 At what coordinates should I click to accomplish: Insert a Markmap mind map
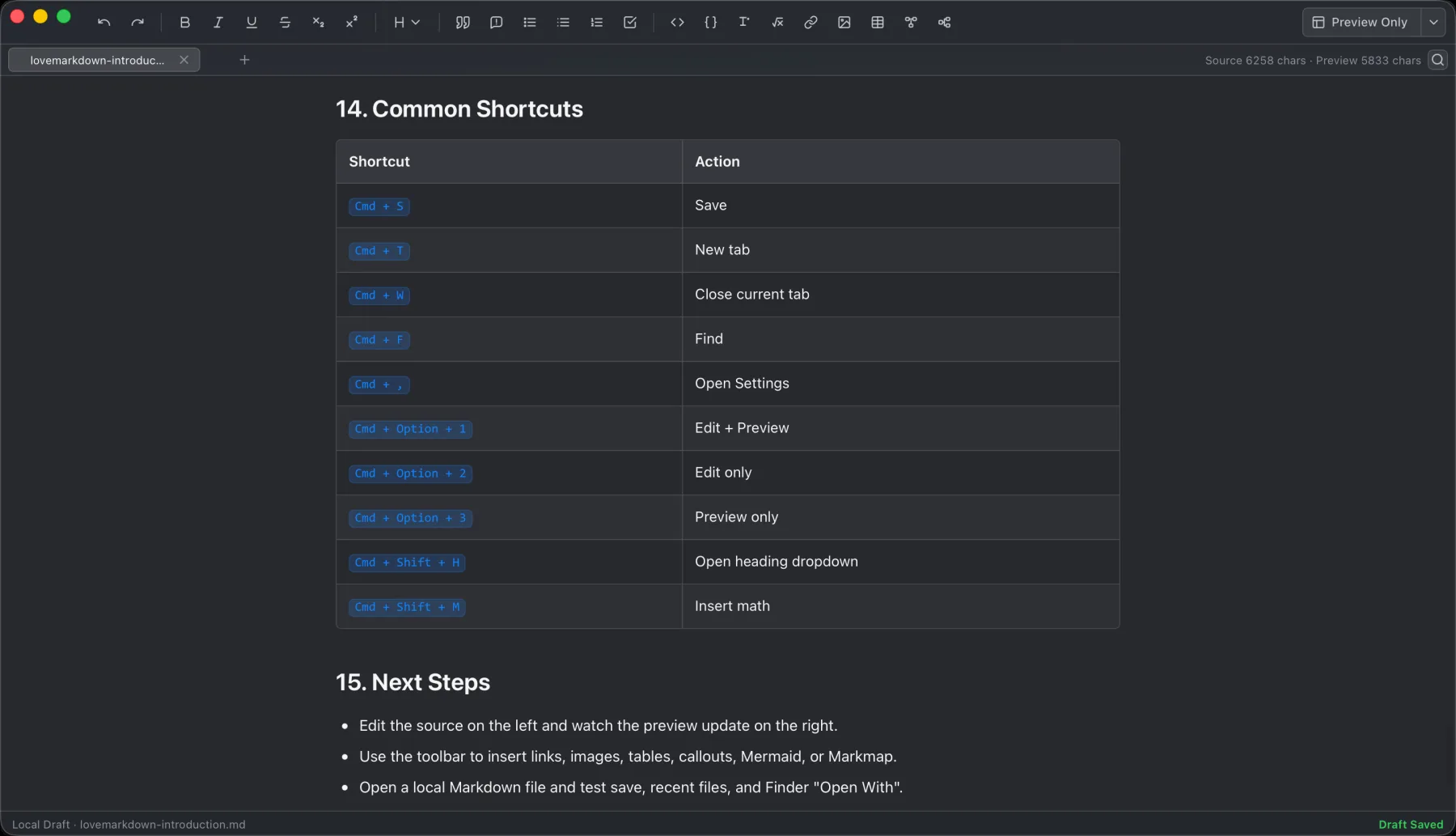coord(944,23)
